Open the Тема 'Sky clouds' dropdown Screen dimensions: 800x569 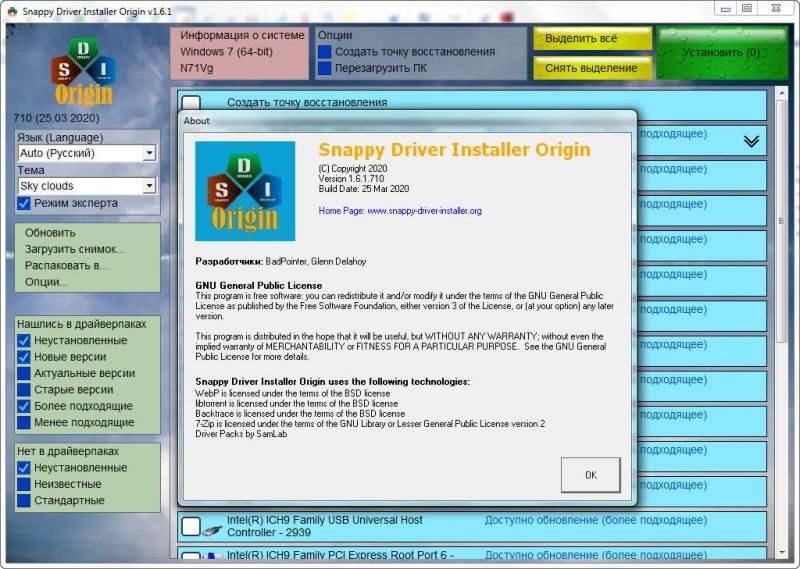(149, 186)
